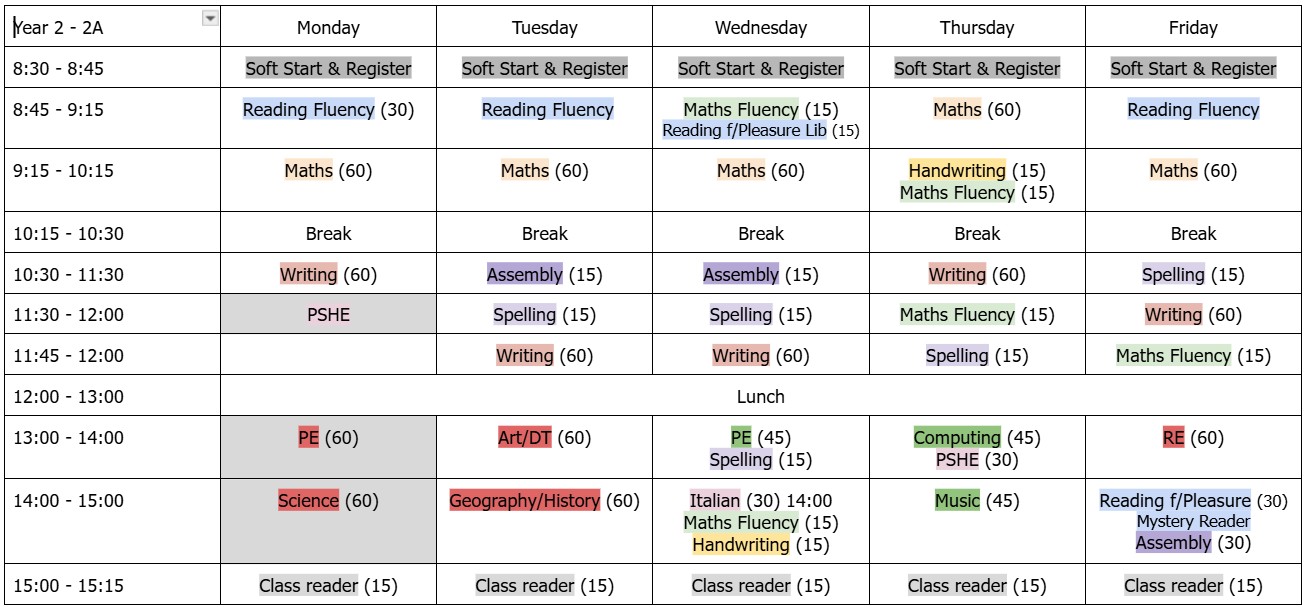Screen dimensions: 1306x607
Task: Click the Friday column header cell
Action: pos(1193,28)
